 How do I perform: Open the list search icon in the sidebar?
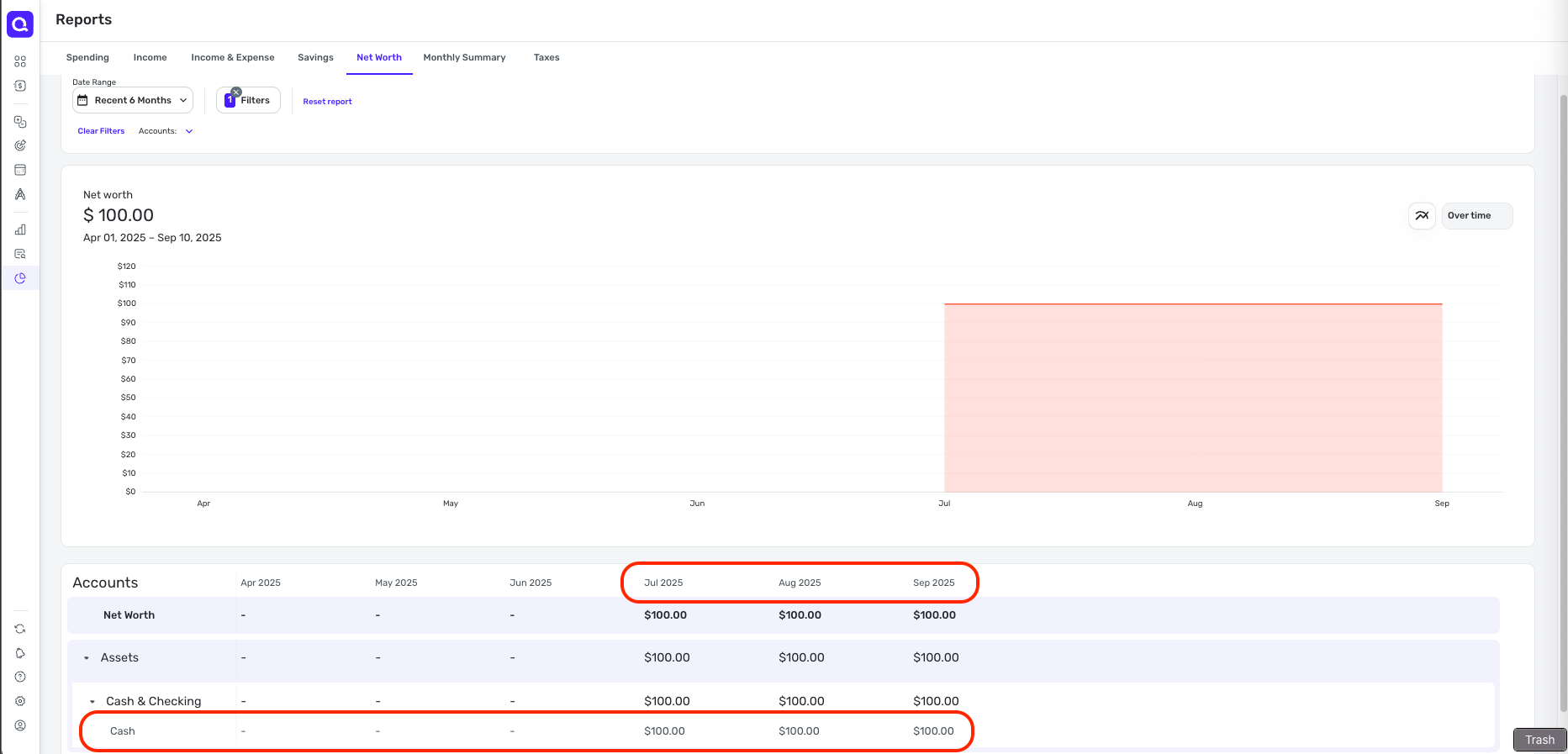click(x=20, y=254)
